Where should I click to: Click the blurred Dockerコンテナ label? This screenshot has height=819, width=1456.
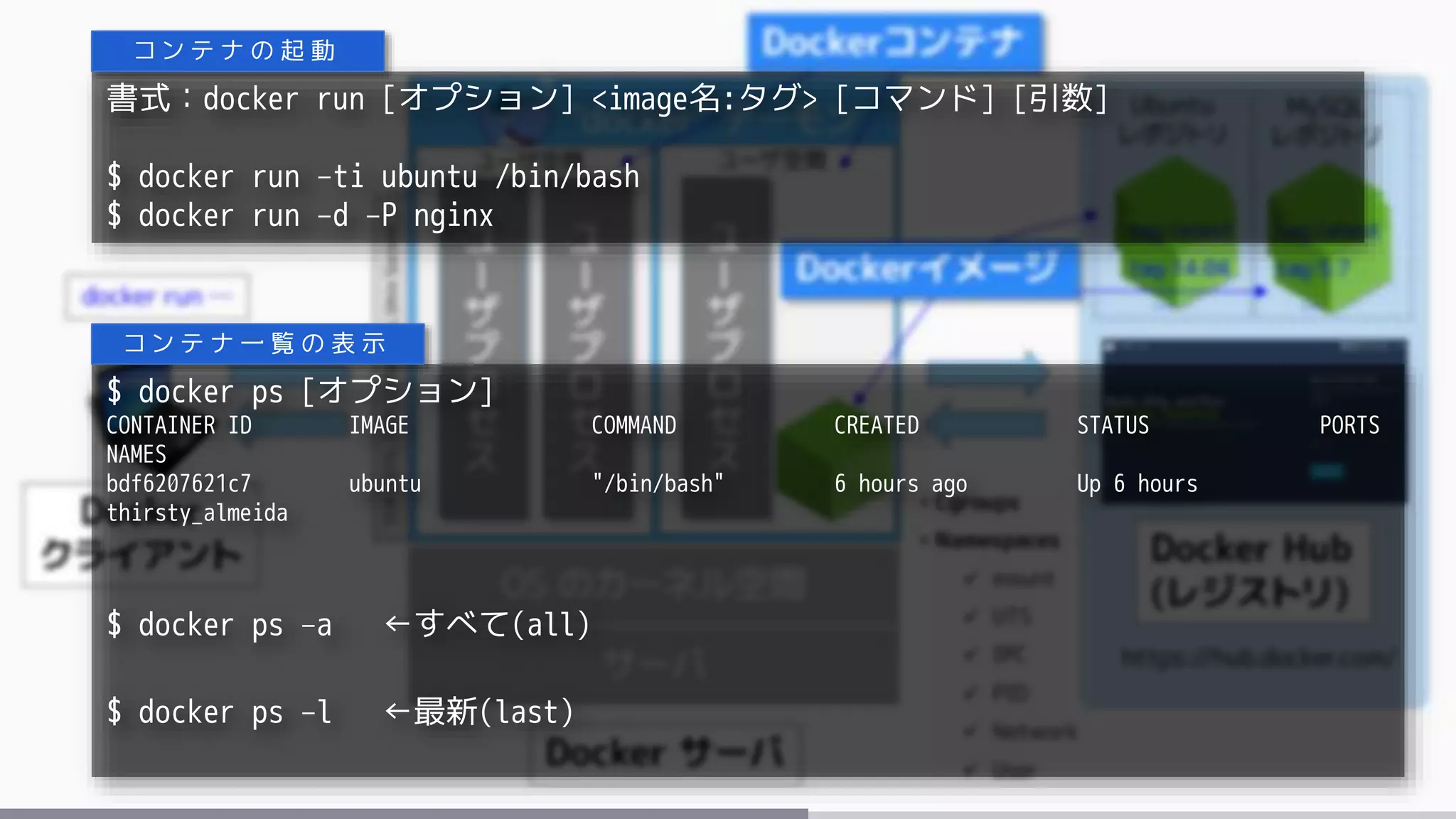(x=894, y=41)
